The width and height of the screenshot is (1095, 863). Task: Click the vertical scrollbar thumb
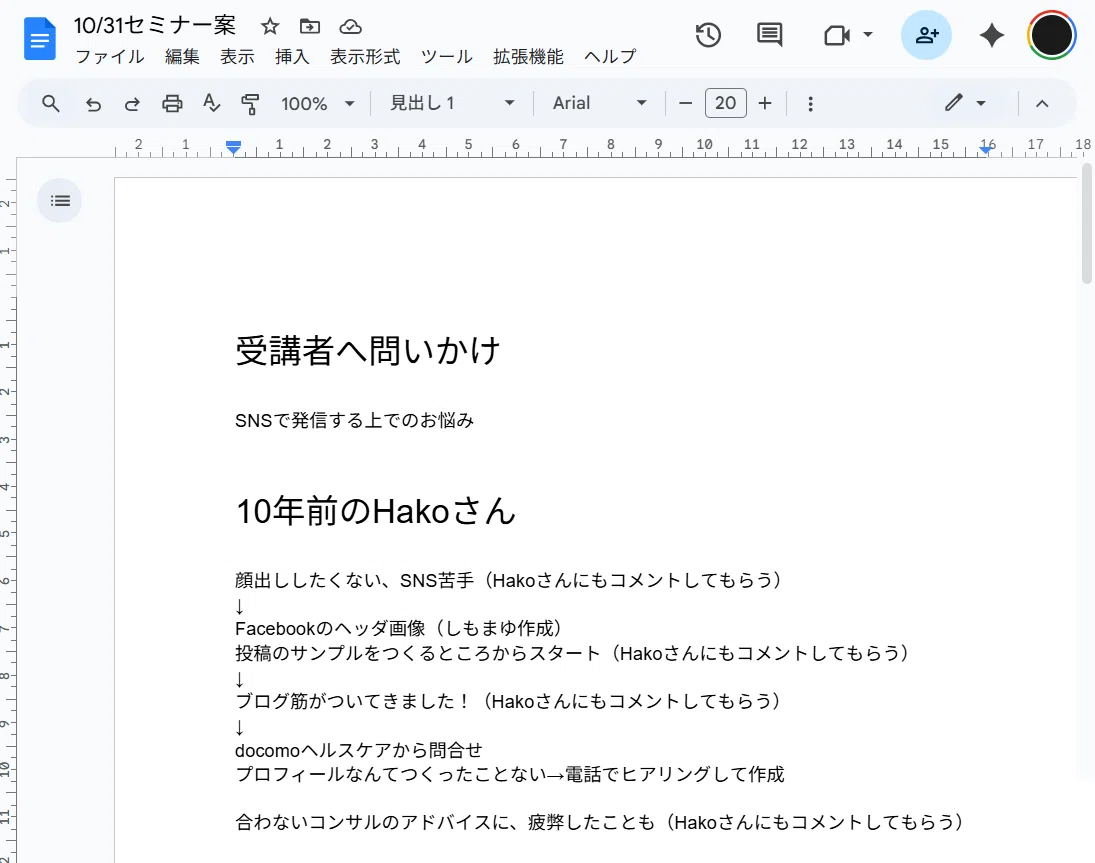pyautogui.click(x=1086, y=223)
